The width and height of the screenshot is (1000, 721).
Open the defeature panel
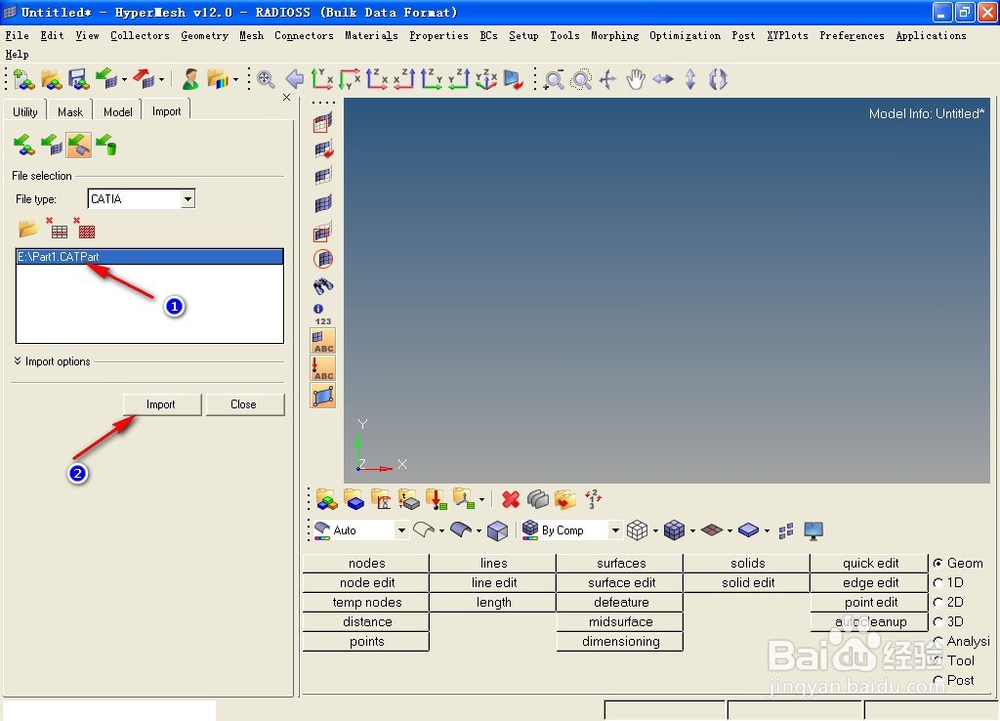click(x=621, y=602)
